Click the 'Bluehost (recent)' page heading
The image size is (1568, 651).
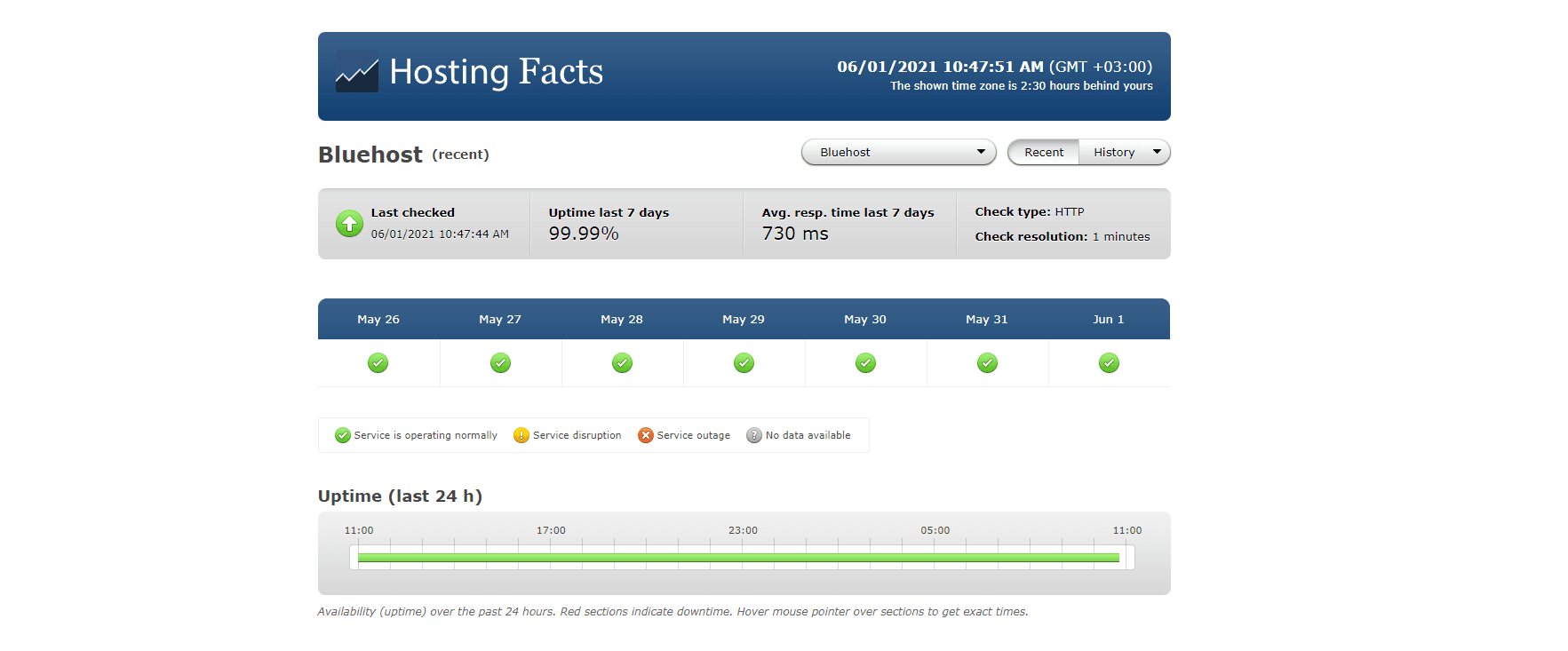click(403, 155)
